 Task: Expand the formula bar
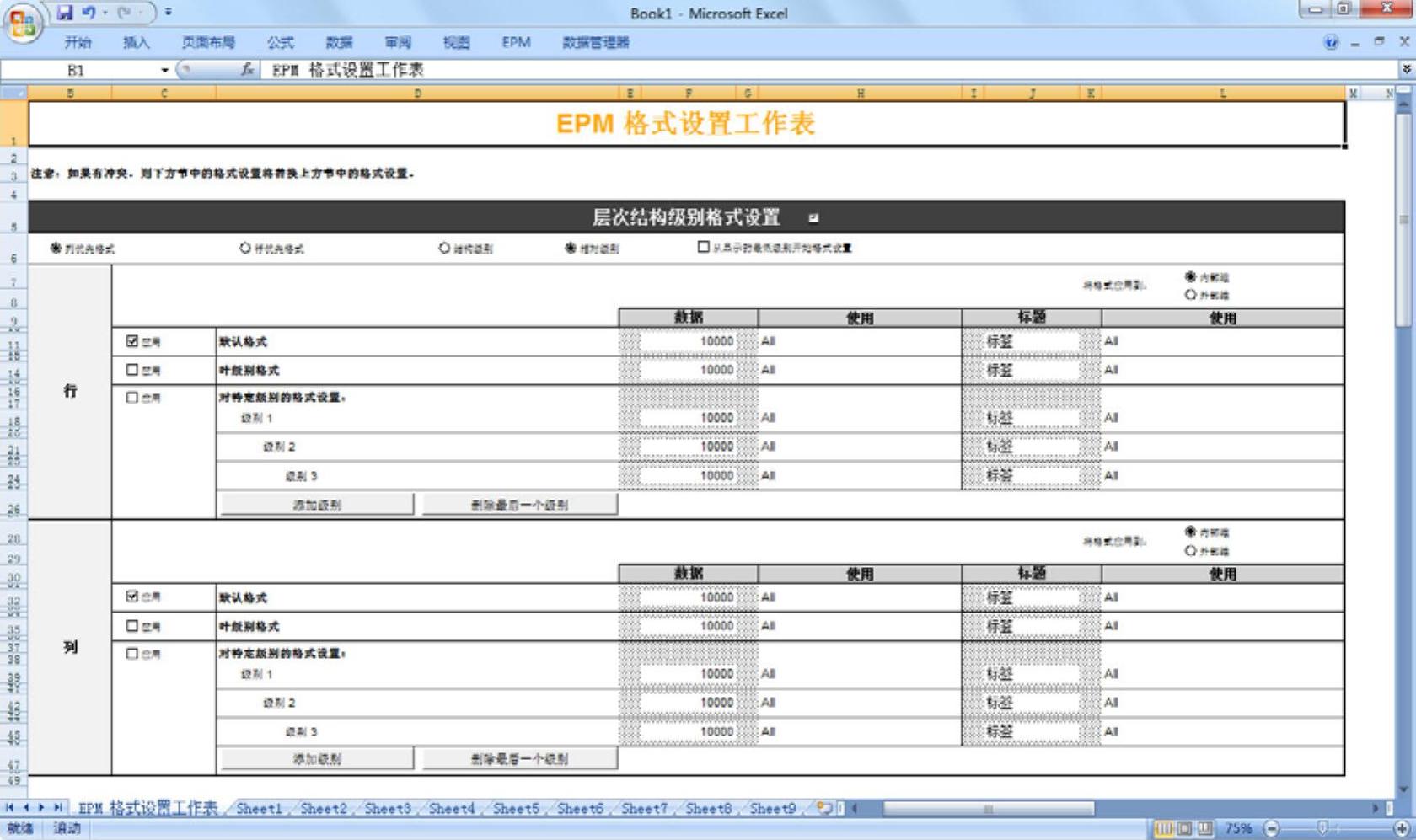click(1405, 70)
